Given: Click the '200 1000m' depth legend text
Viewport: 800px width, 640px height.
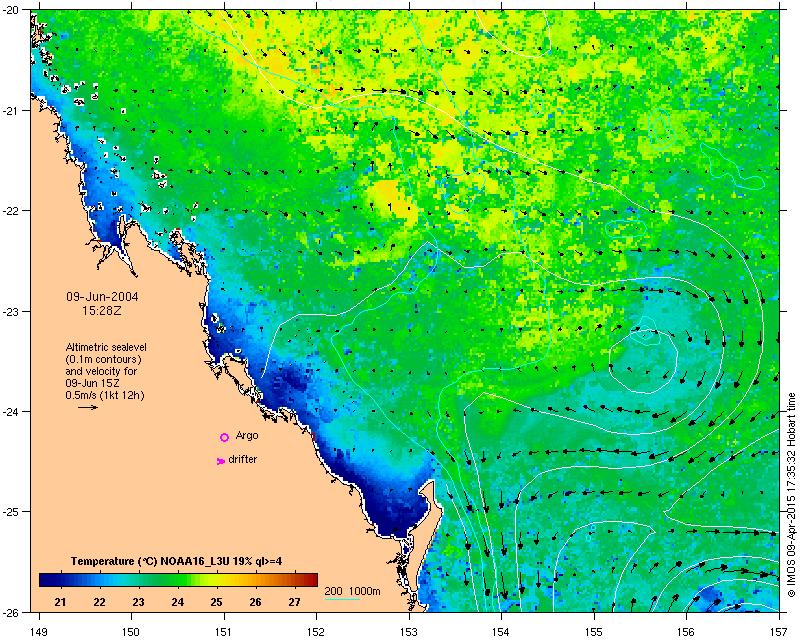Looking at the screenshot, I should pyautogui.click(x=353, y=592).
